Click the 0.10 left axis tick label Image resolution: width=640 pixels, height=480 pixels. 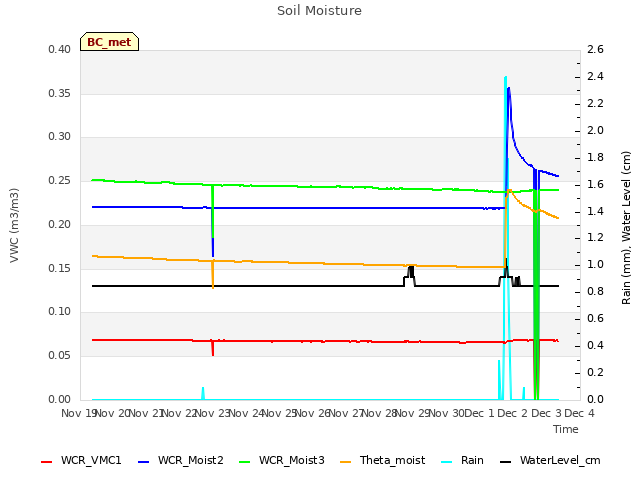pyautogui.click(x=59, y=312)
